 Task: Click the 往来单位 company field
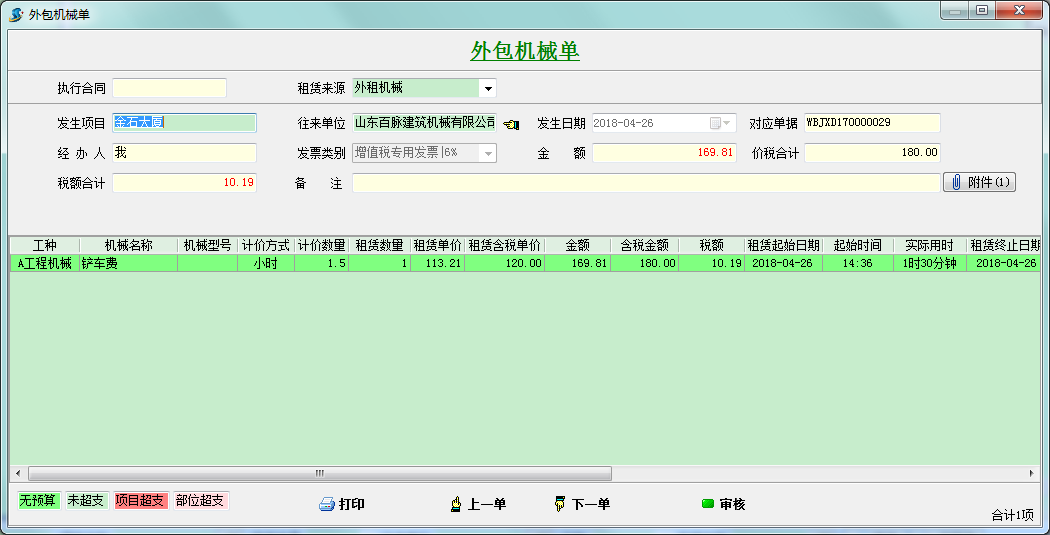coord(425,123)
